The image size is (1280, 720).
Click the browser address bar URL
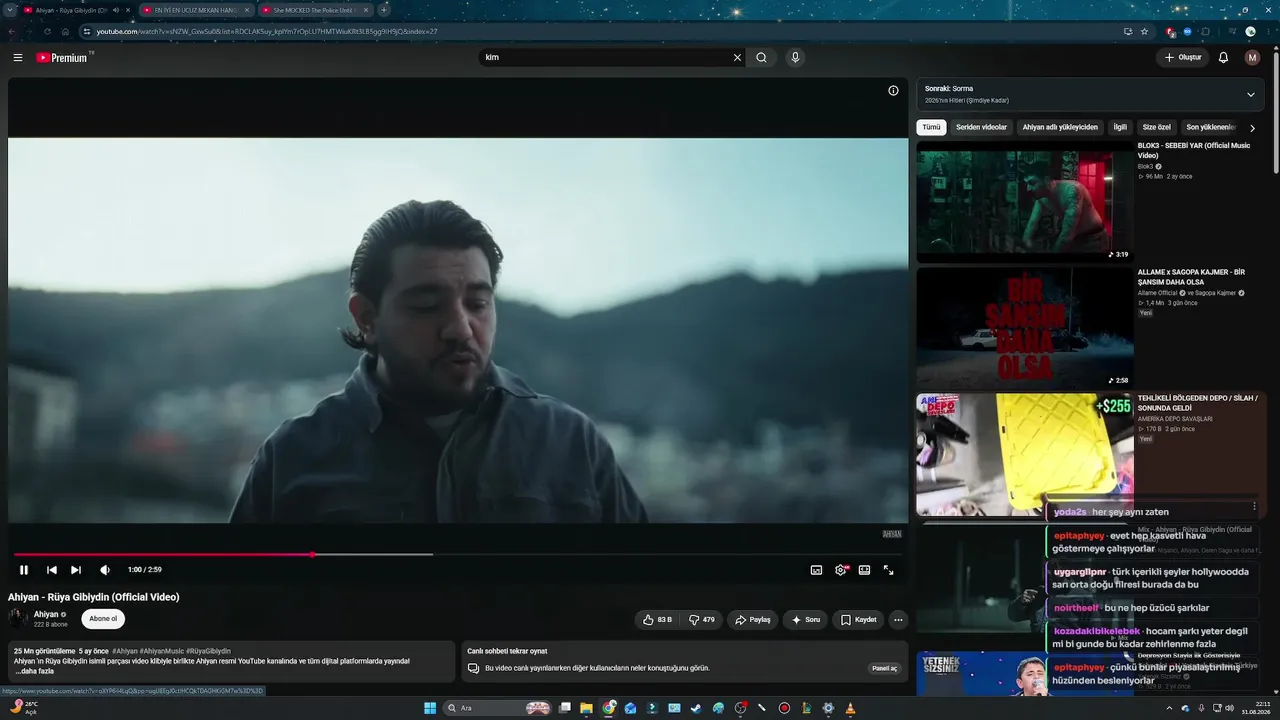[267, 31]
